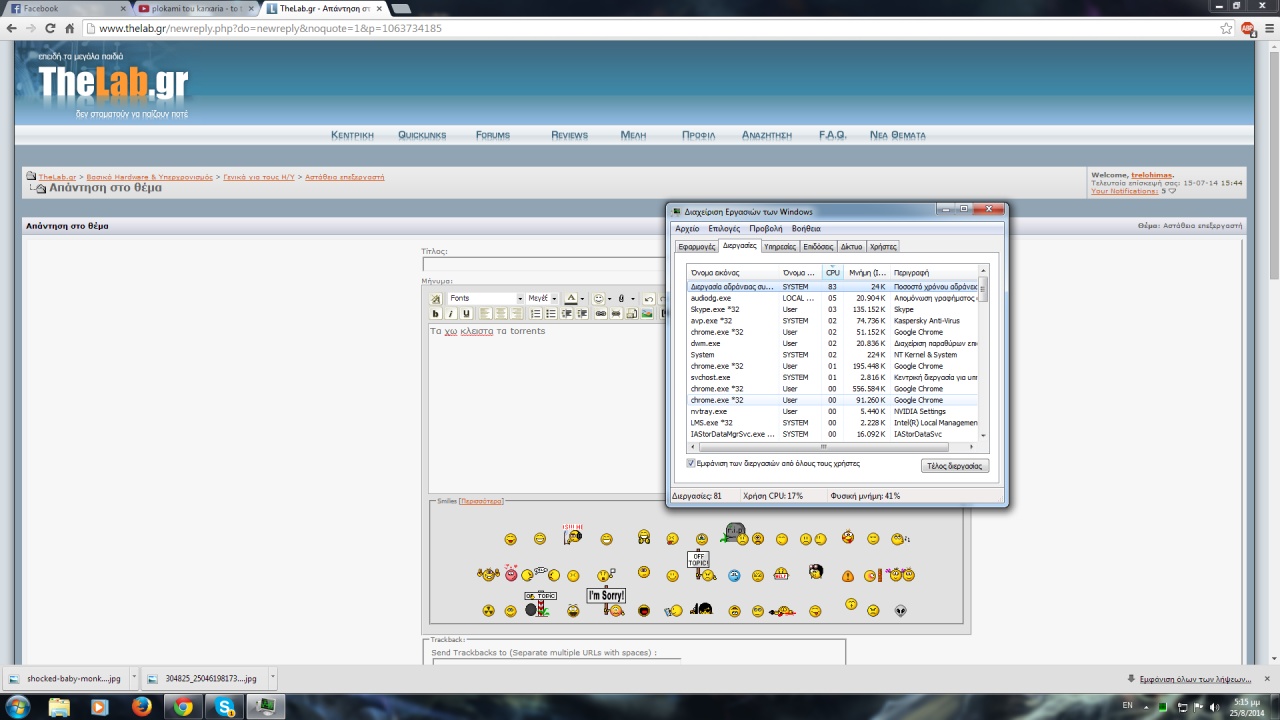Expand the attachment dropdown arrow
The image size is (1280, 720).
pyautogui.click(x=633, y=299)
